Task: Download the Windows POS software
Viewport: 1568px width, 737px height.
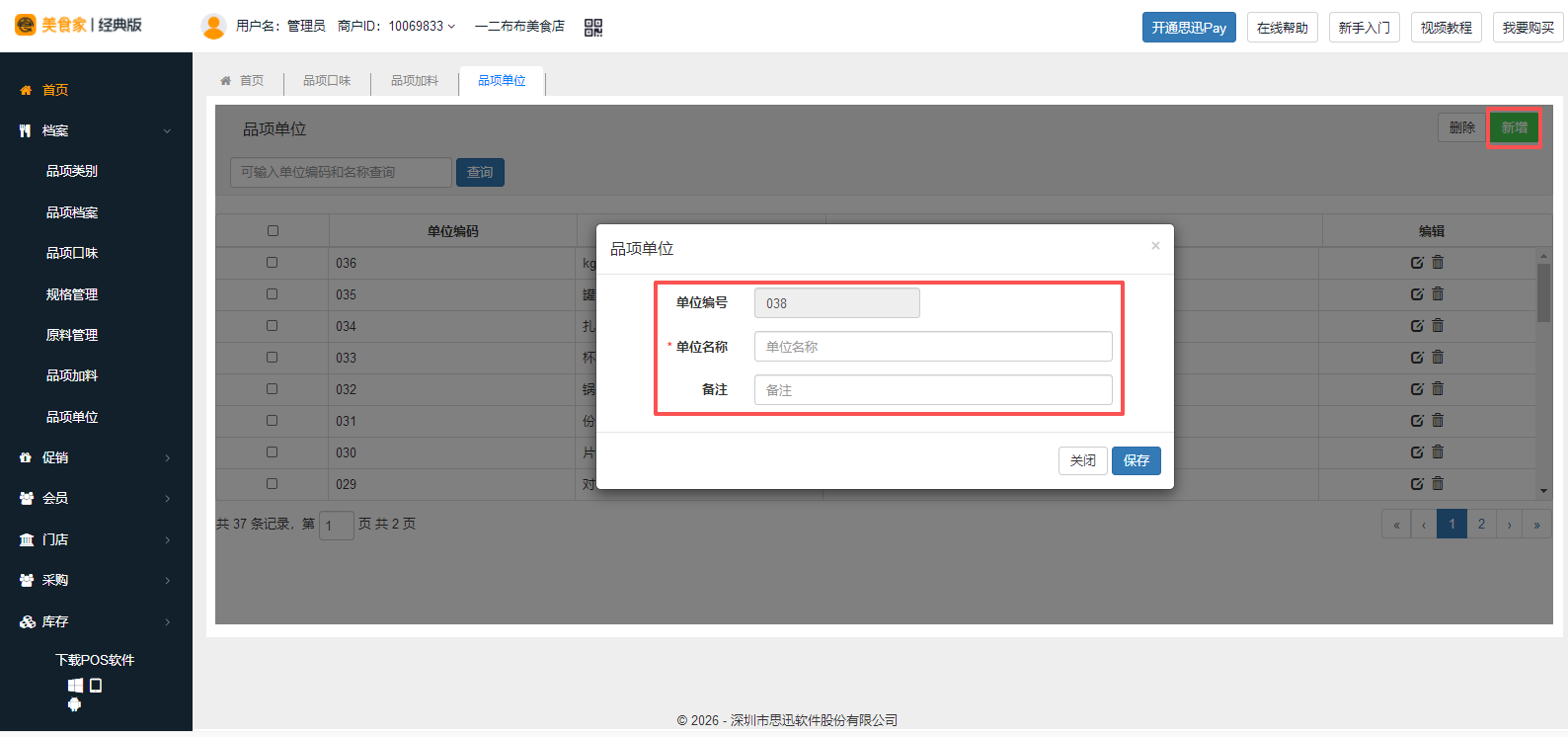Action: (x=75, y=685)
